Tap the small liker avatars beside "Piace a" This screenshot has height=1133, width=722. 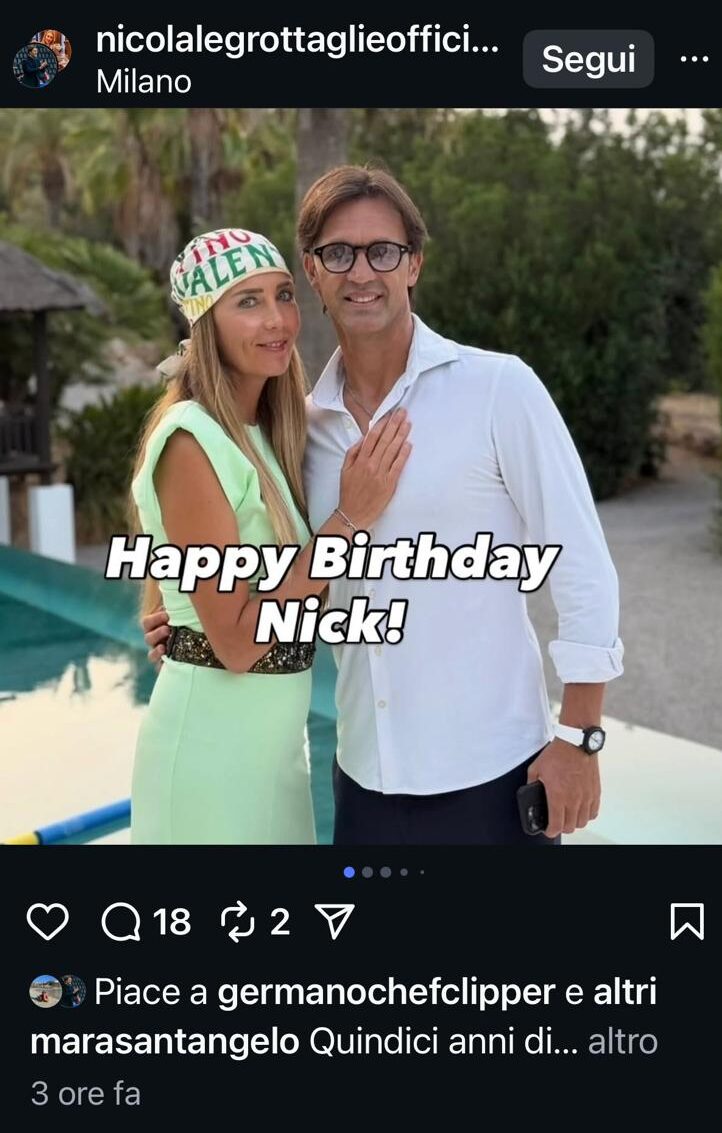(x=58, y=992)
